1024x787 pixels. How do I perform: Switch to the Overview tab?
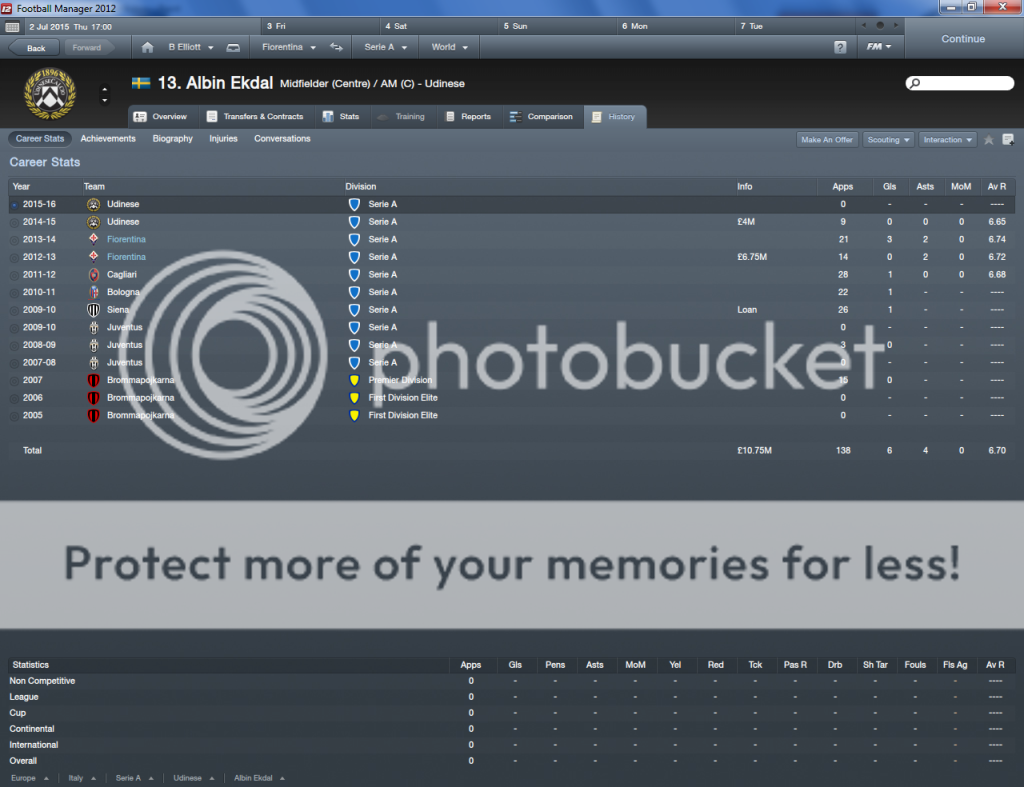tap(161, 117)
